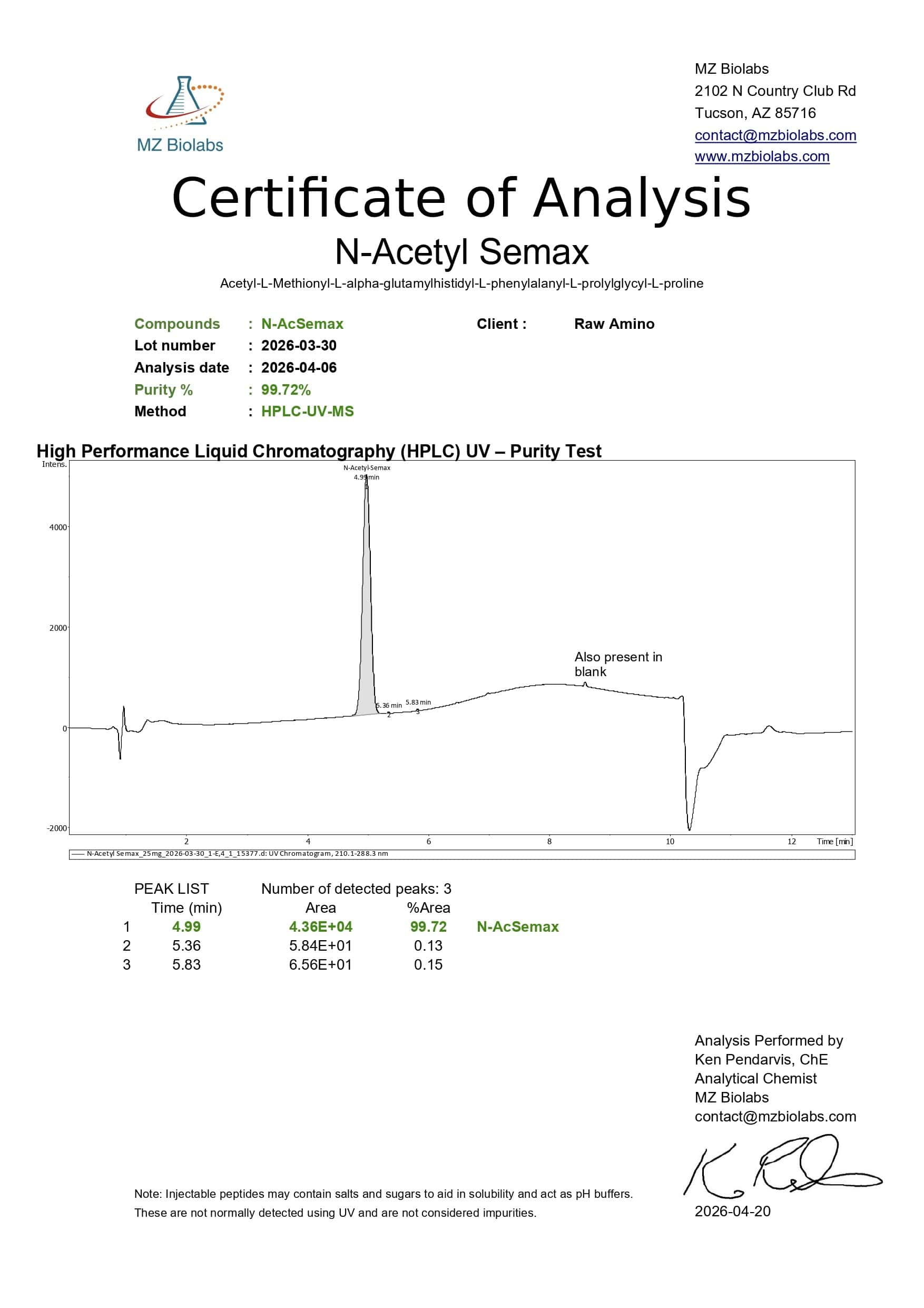Click the MZ Biolabs flask logo
Image resolution: width=924 pixels, height=1308 pixels.
[x=181, y=113]
